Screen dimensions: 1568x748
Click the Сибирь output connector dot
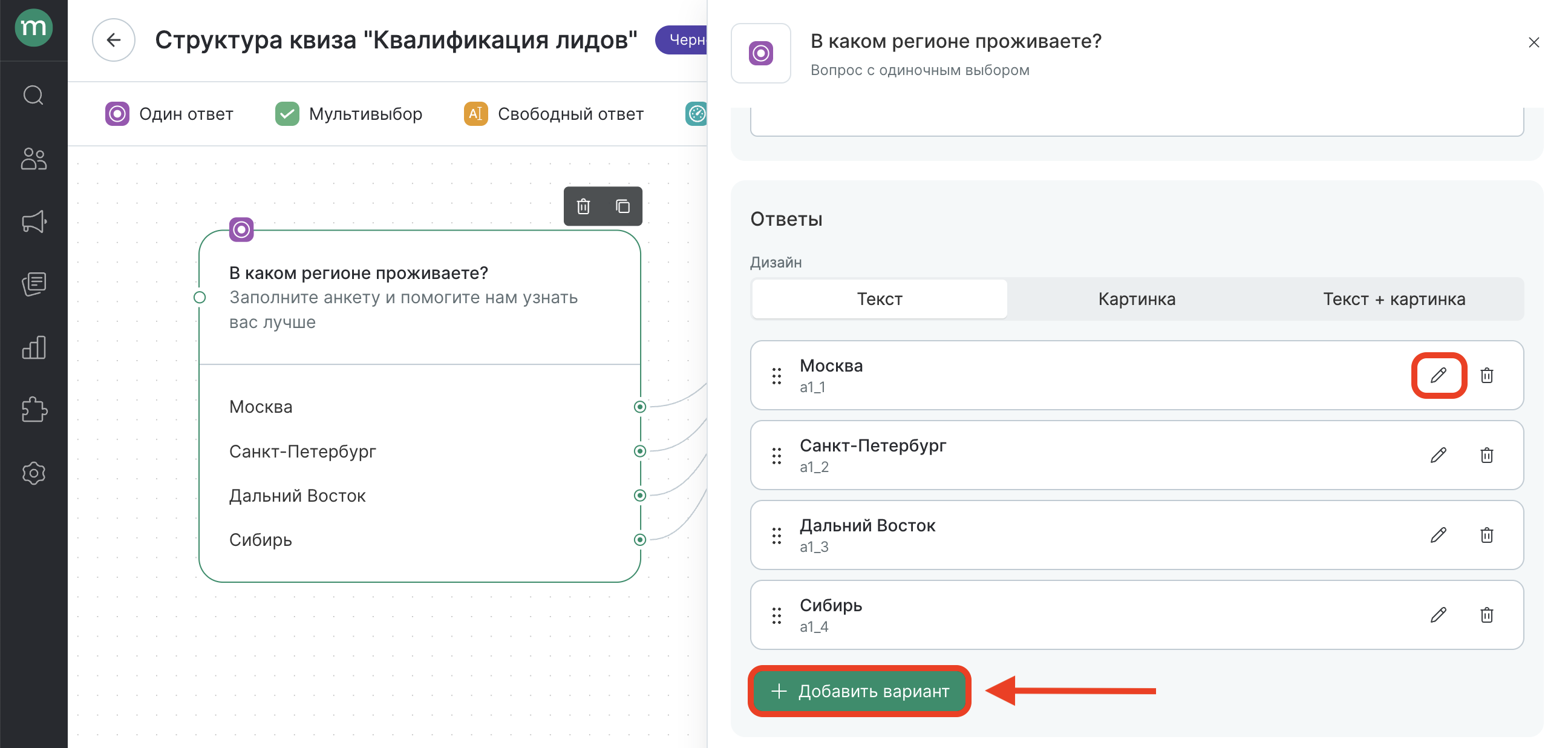tap(640, 540)
